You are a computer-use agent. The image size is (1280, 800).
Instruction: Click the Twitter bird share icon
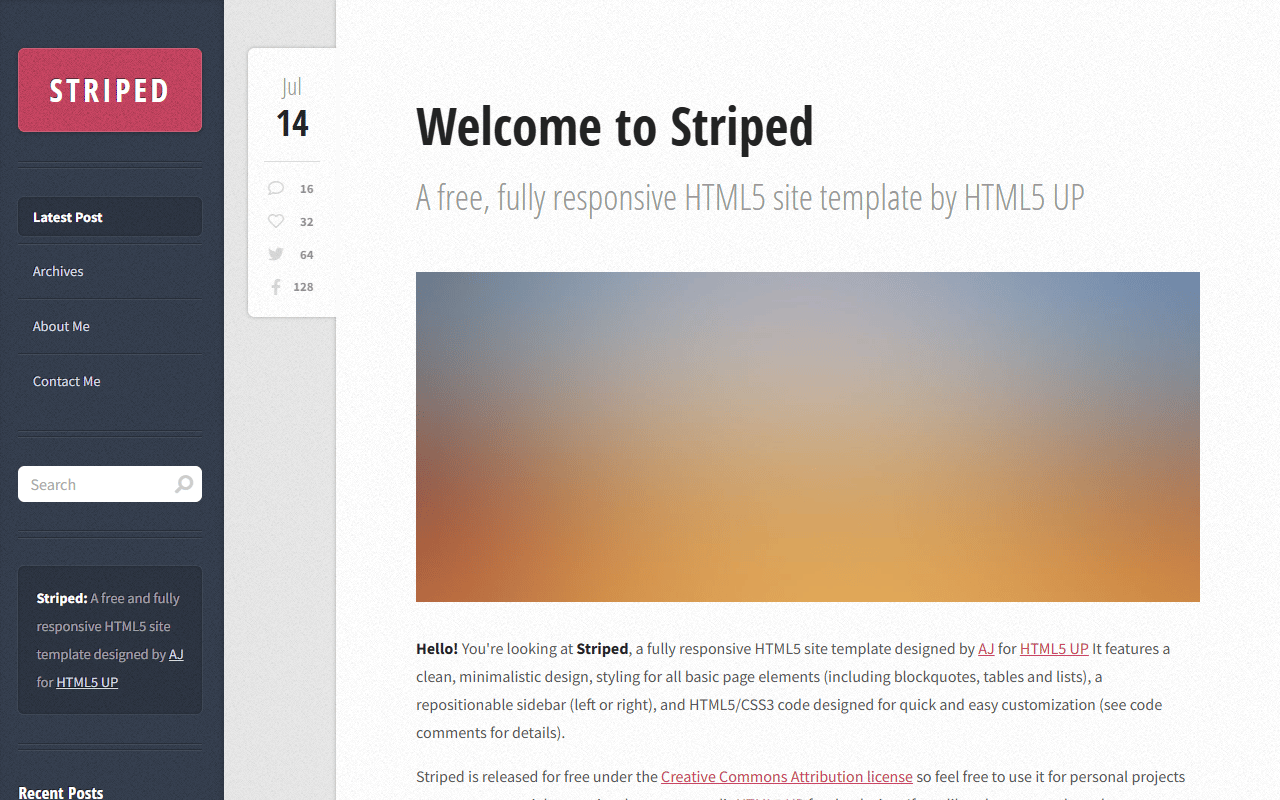(276, 254)
